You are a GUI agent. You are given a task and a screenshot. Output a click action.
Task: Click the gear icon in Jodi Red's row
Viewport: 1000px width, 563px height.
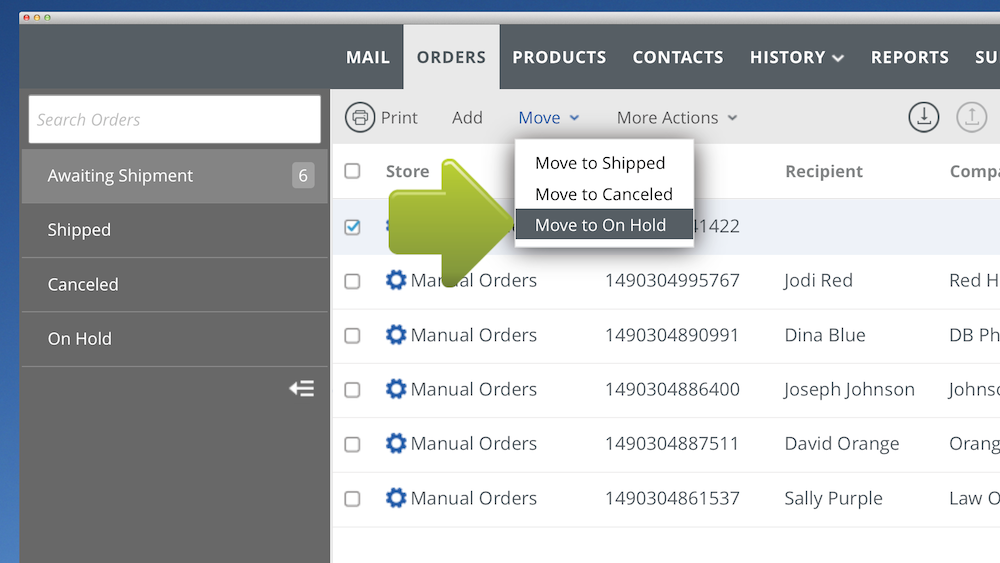coord(396,280)
